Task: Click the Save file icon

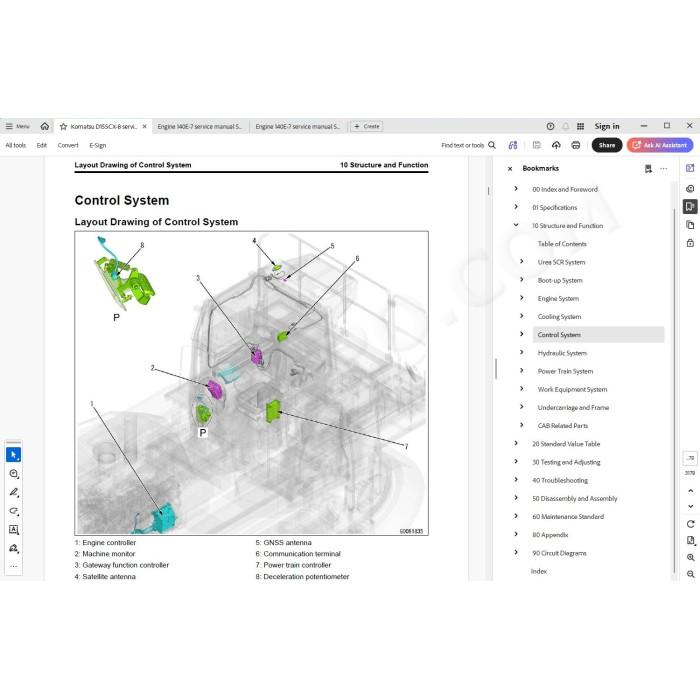Action: coord(537,145)
